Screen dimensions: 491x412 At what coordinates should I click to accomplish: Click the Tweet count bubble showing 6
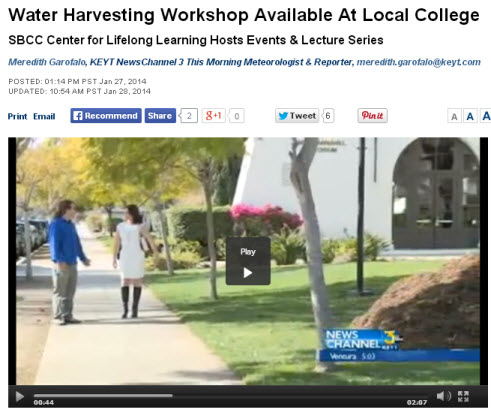pyautogui.click(x=328, y=116)
